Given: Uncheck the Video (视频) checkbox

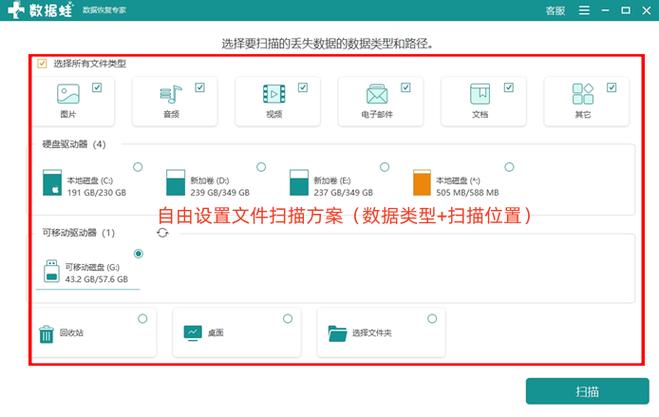Looking at the screenshot, I should [x=302, y=88].
